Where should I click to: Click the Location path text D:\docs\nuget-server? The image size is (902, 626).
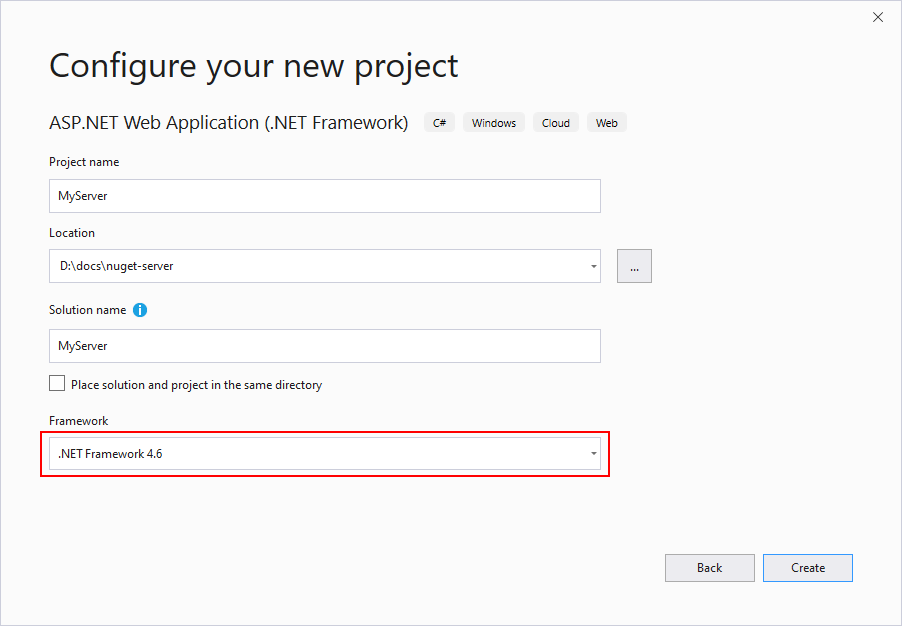pyautogui.click(x=117, y=266)
